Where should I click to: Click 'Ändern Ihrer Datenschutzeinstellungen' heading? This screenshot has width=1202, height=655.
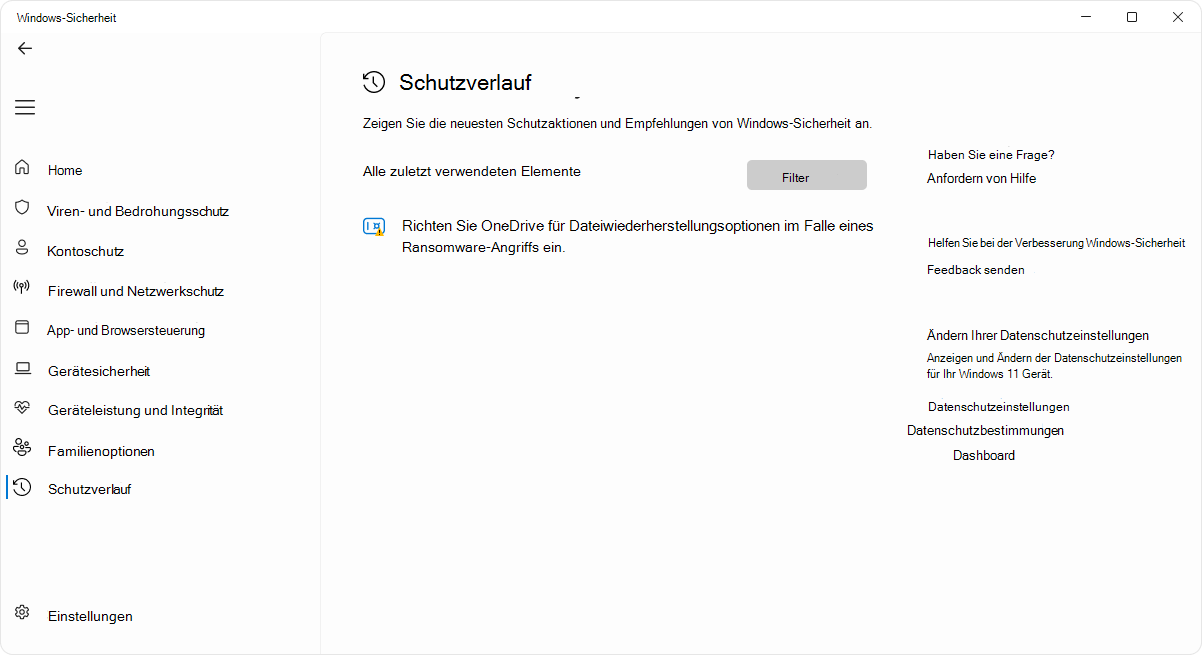click(x=1038, y=335)
